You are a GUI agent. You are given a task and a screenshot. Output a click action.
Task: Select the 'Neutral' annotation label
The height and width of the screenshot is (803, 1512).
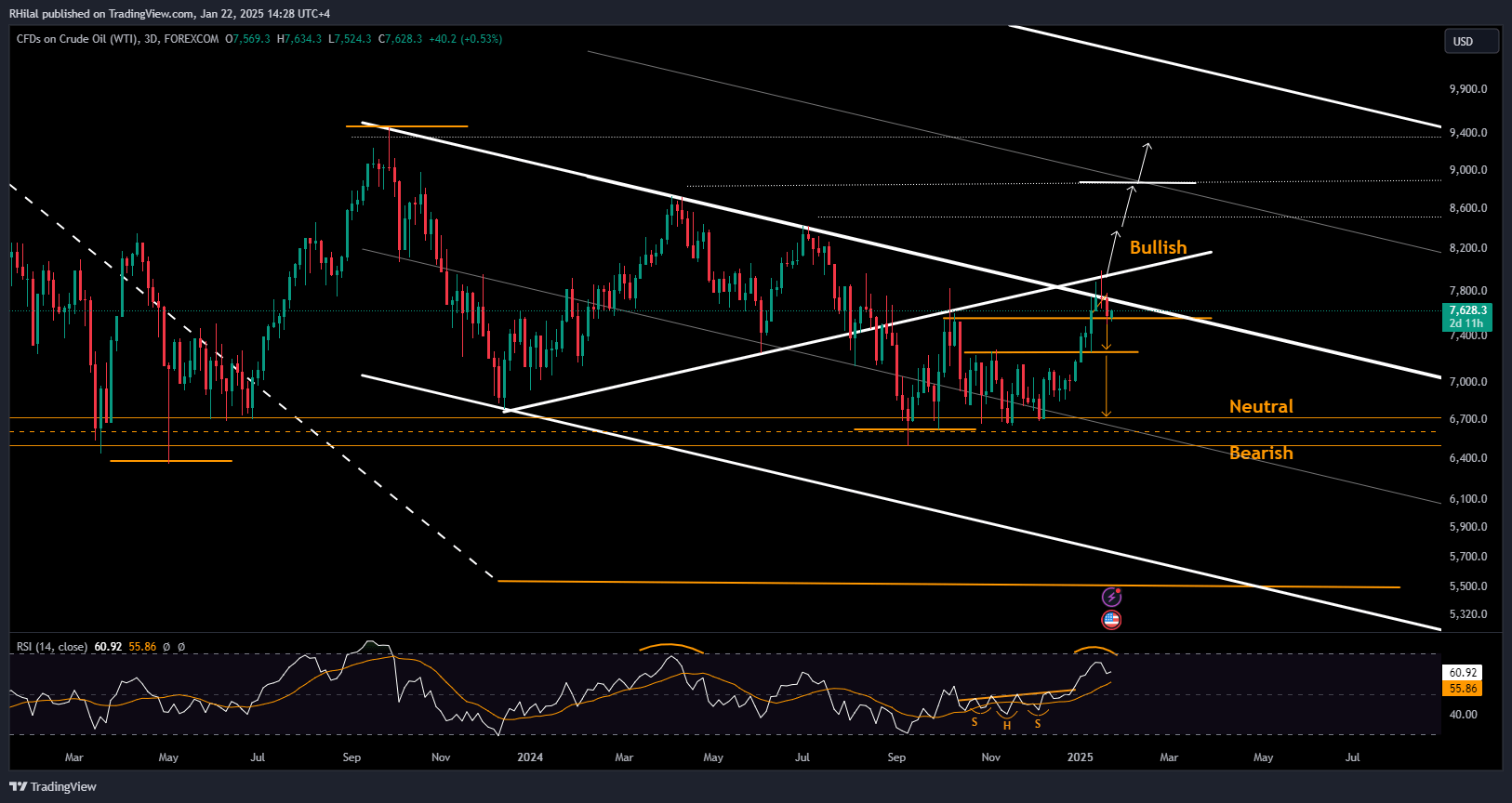(x=1261, y=406)
